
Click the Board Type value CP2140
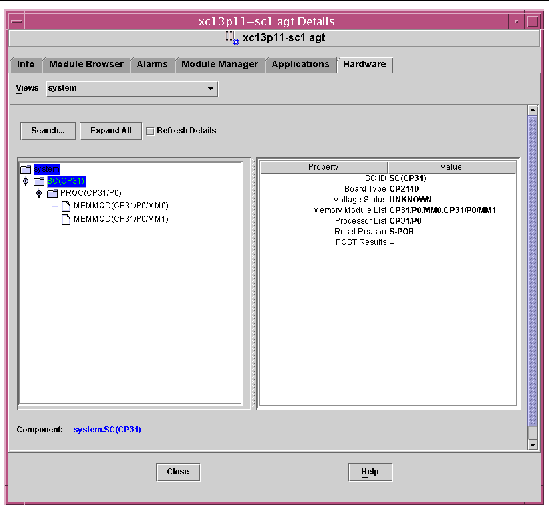point(404,189)
